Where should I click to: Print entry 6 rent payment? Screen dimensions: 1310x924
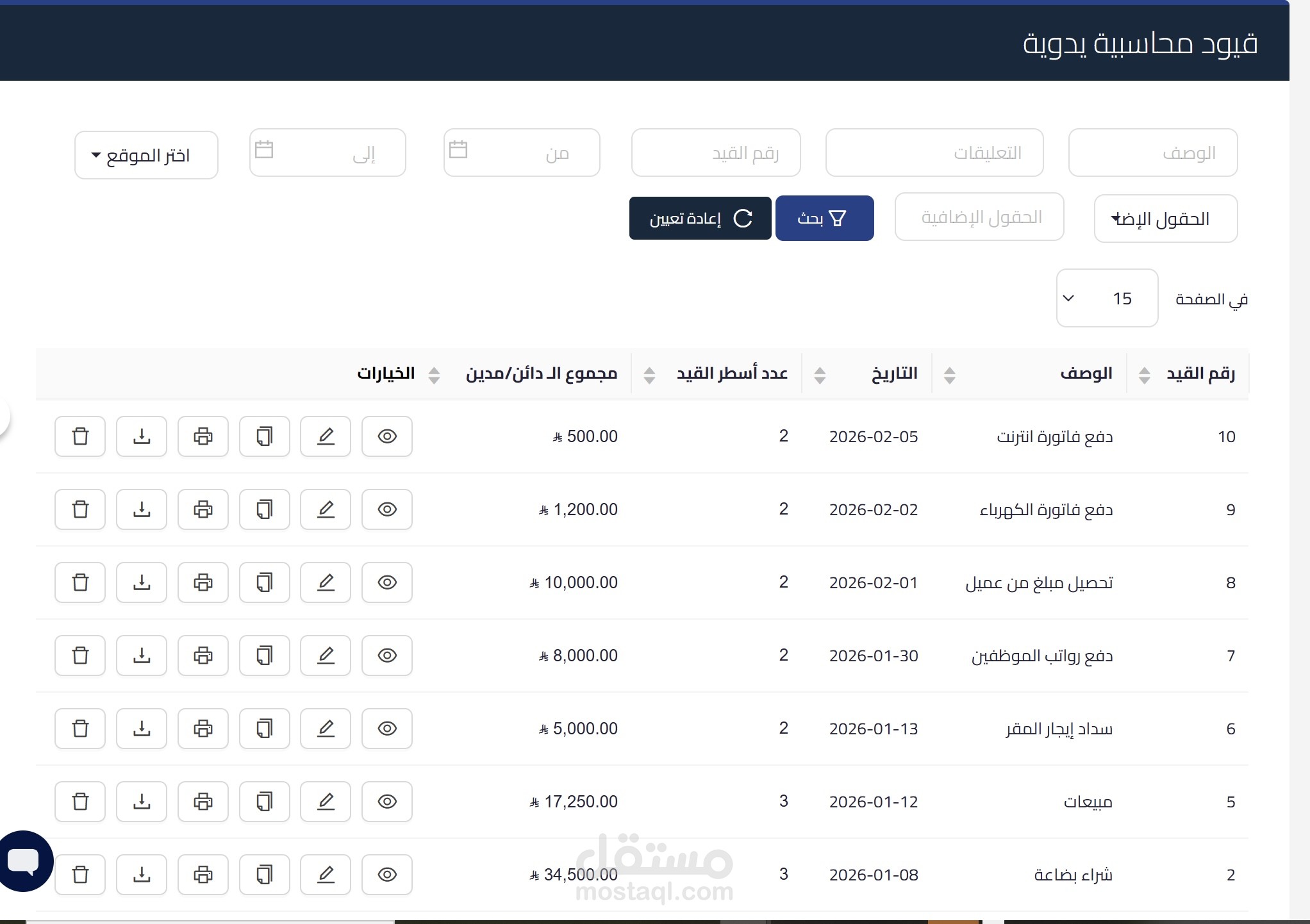[x=203, y=729]
